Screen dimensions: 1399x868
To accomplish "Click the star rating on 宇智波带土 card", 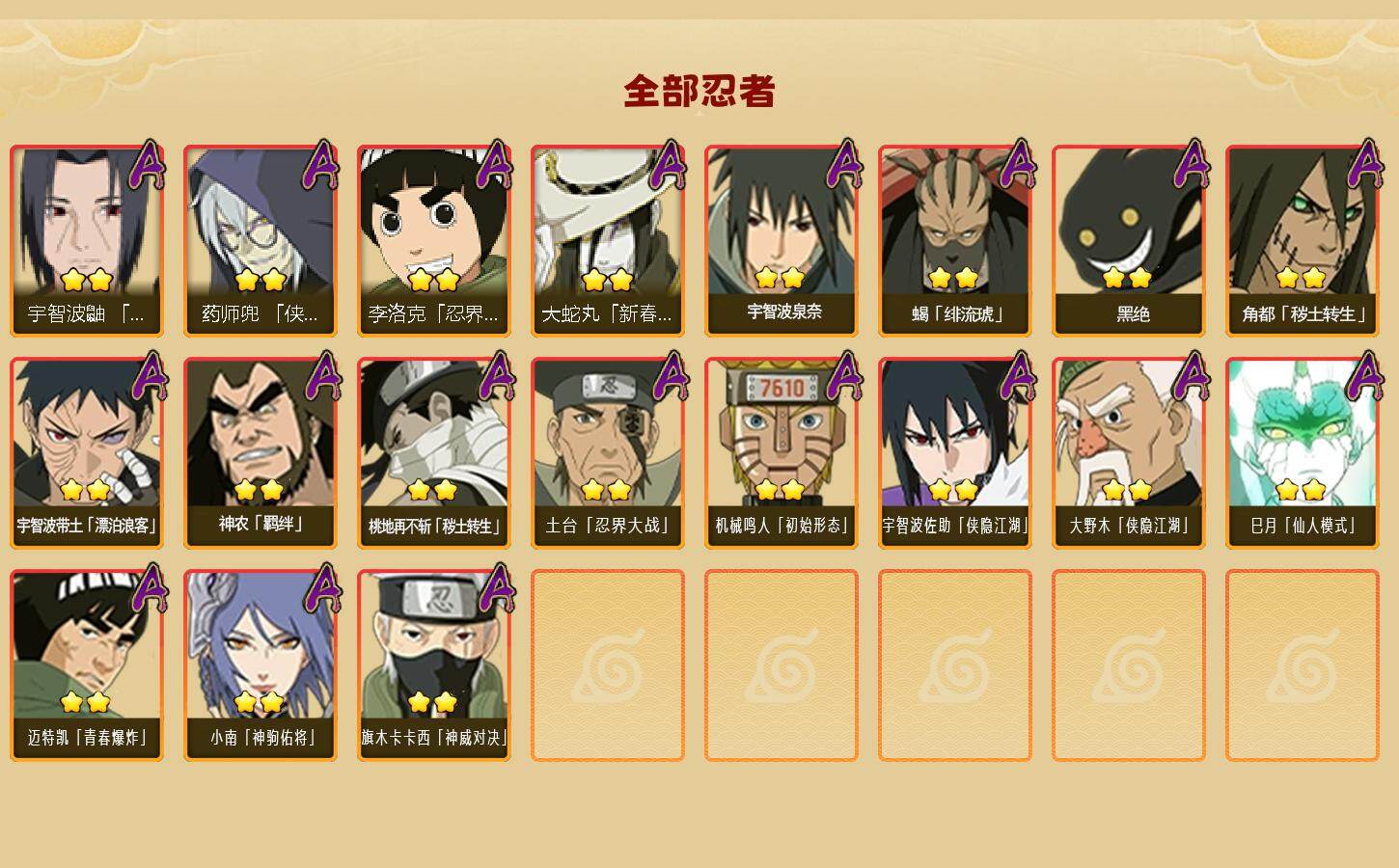I will tap(86, 491).
